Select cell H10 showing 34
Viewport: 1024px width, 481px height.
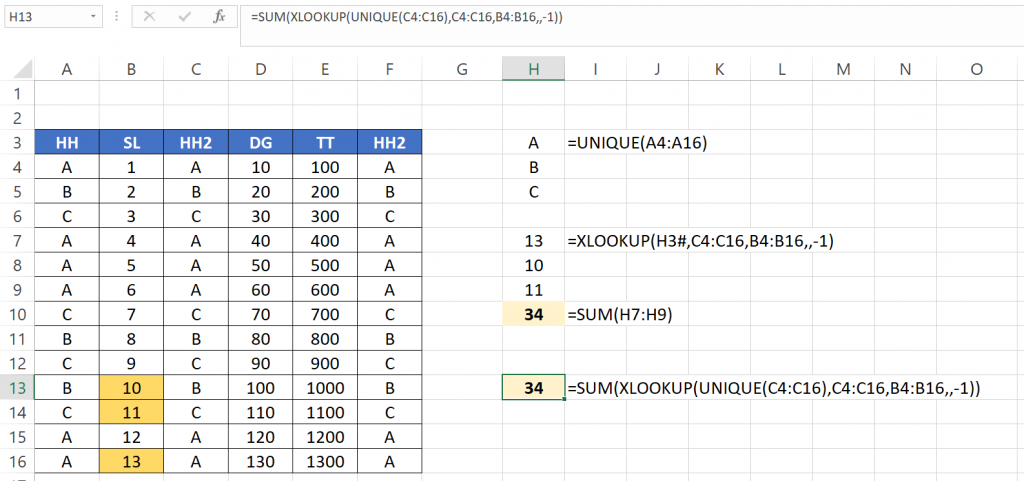534,314
